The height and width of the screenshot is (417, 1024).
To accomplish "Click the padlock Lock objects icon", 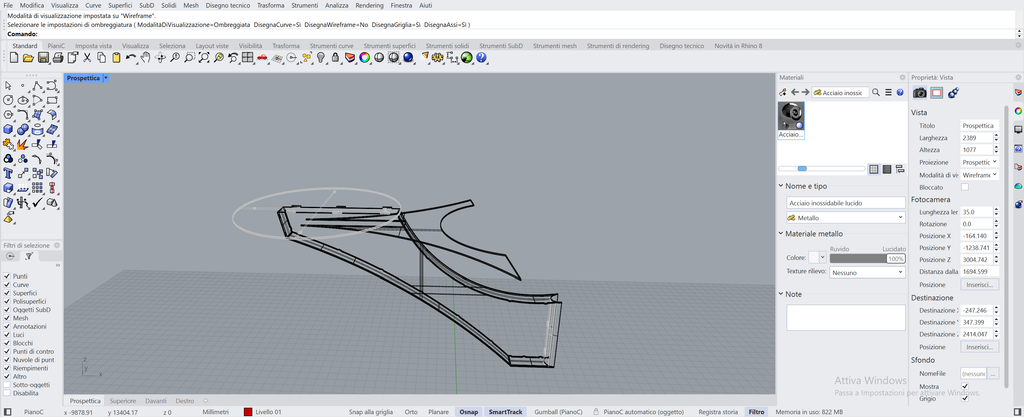I will point(336,58).
